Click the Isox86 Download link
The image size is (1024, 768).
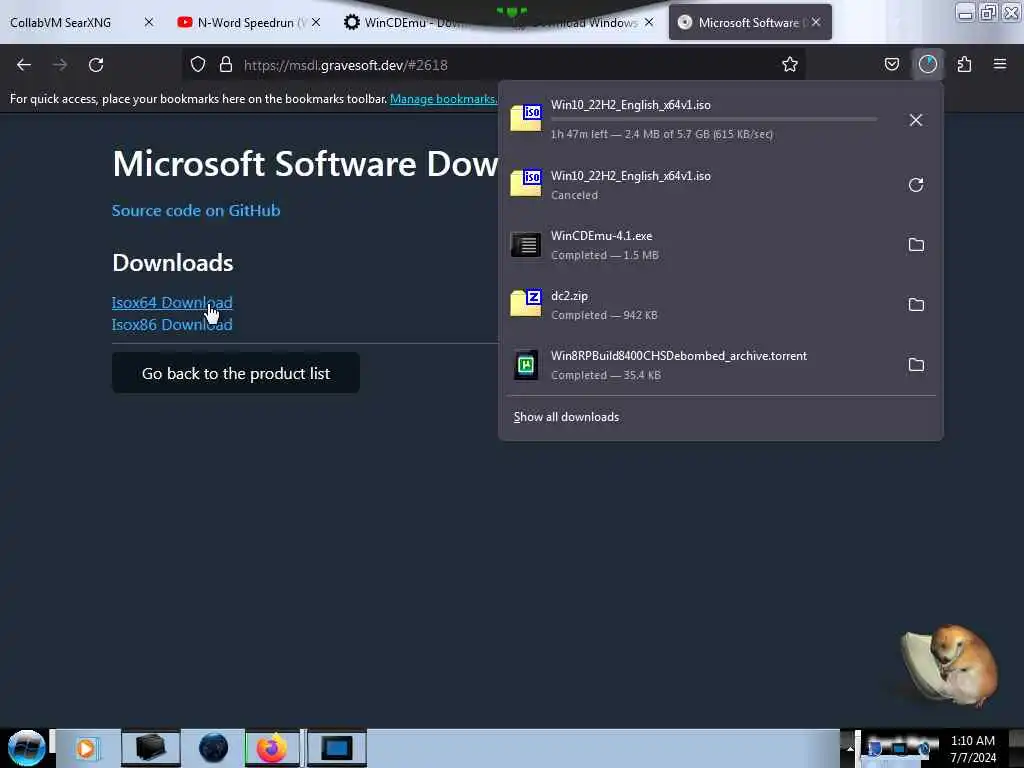pyautogui.click(x=172, y=325)
